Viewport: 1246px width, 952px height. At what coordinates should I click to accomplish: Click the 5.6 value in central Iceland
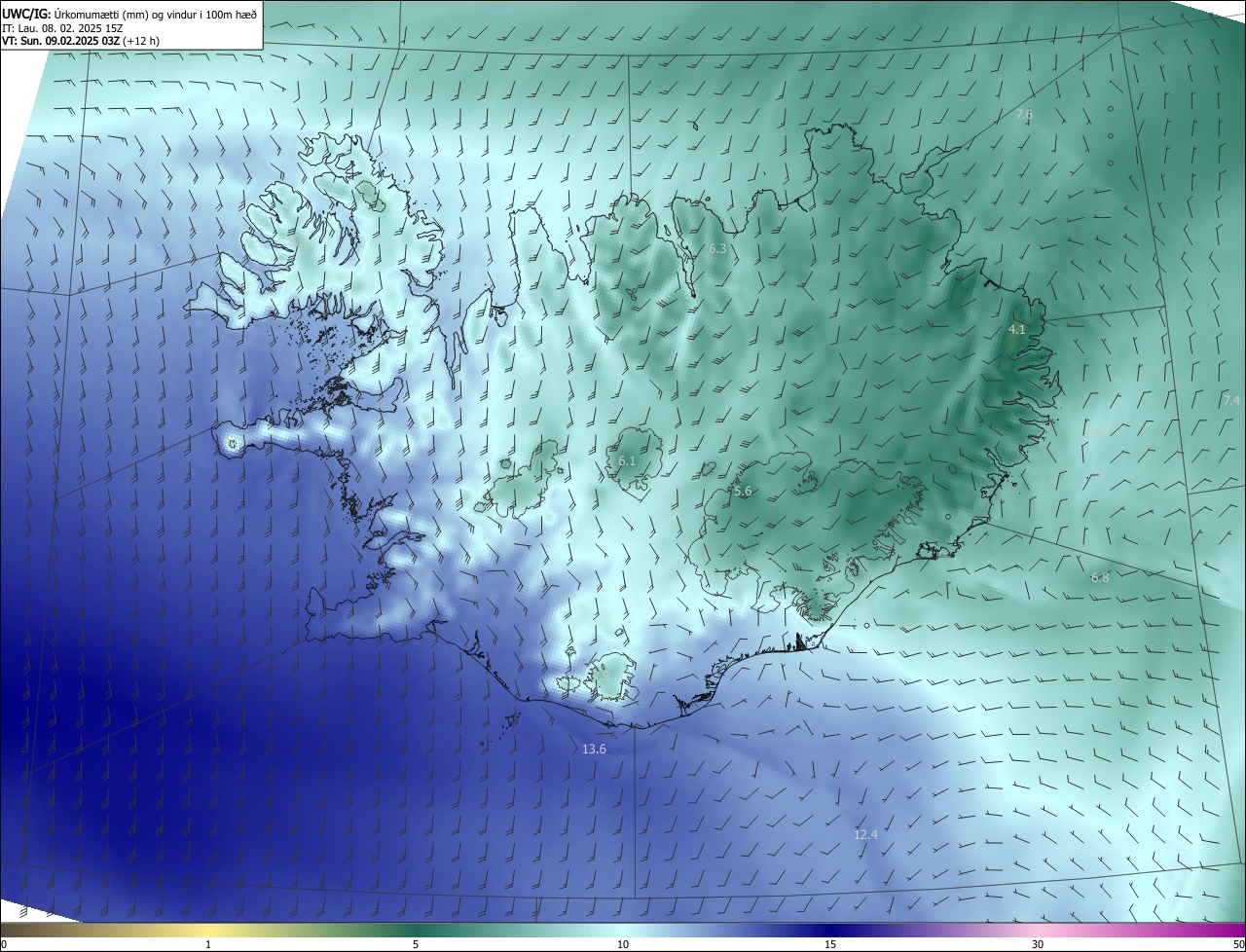(743, 493)
